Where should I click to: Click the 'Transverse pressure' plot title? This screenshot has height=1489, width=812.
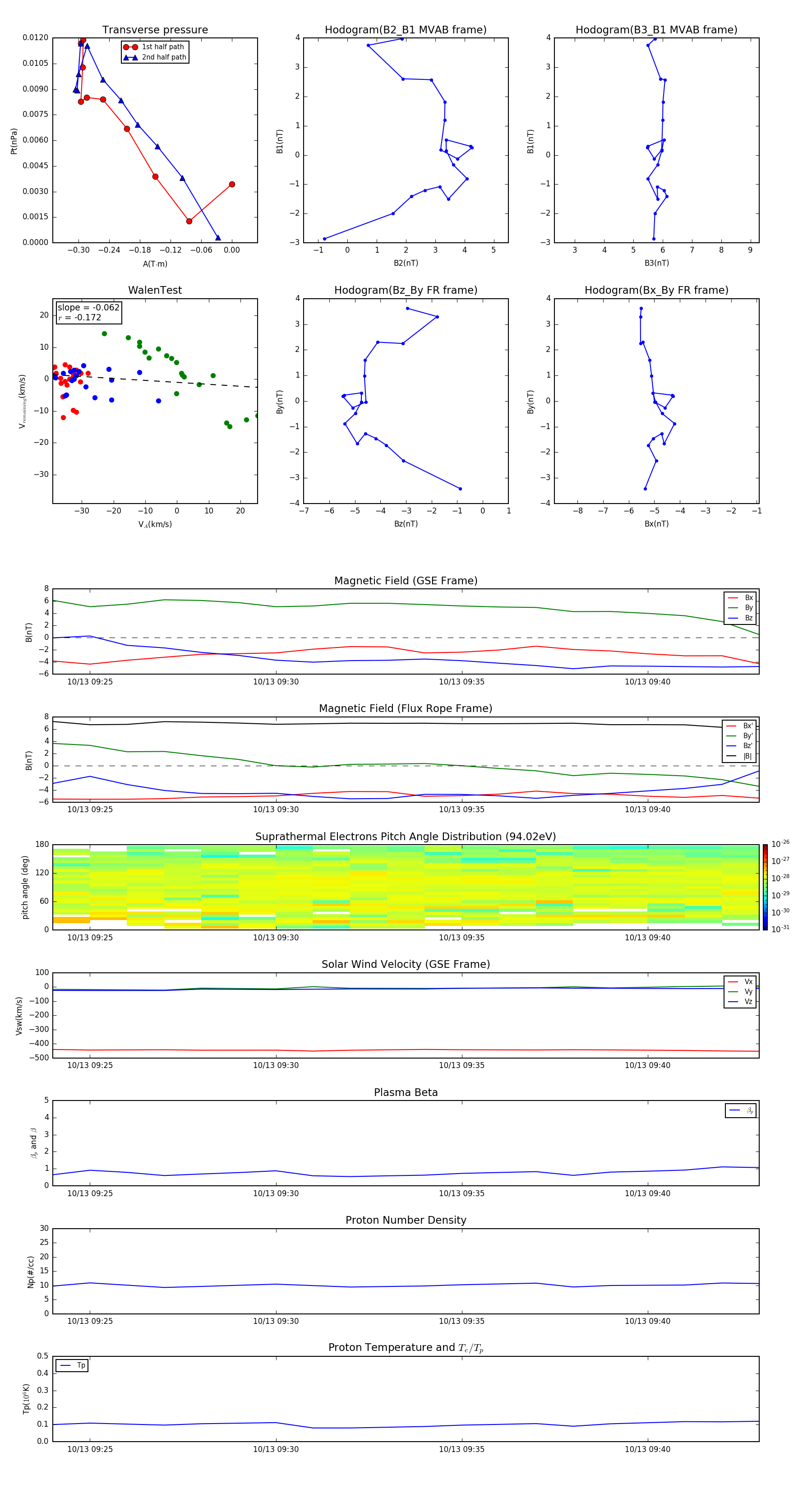(155, 30)
